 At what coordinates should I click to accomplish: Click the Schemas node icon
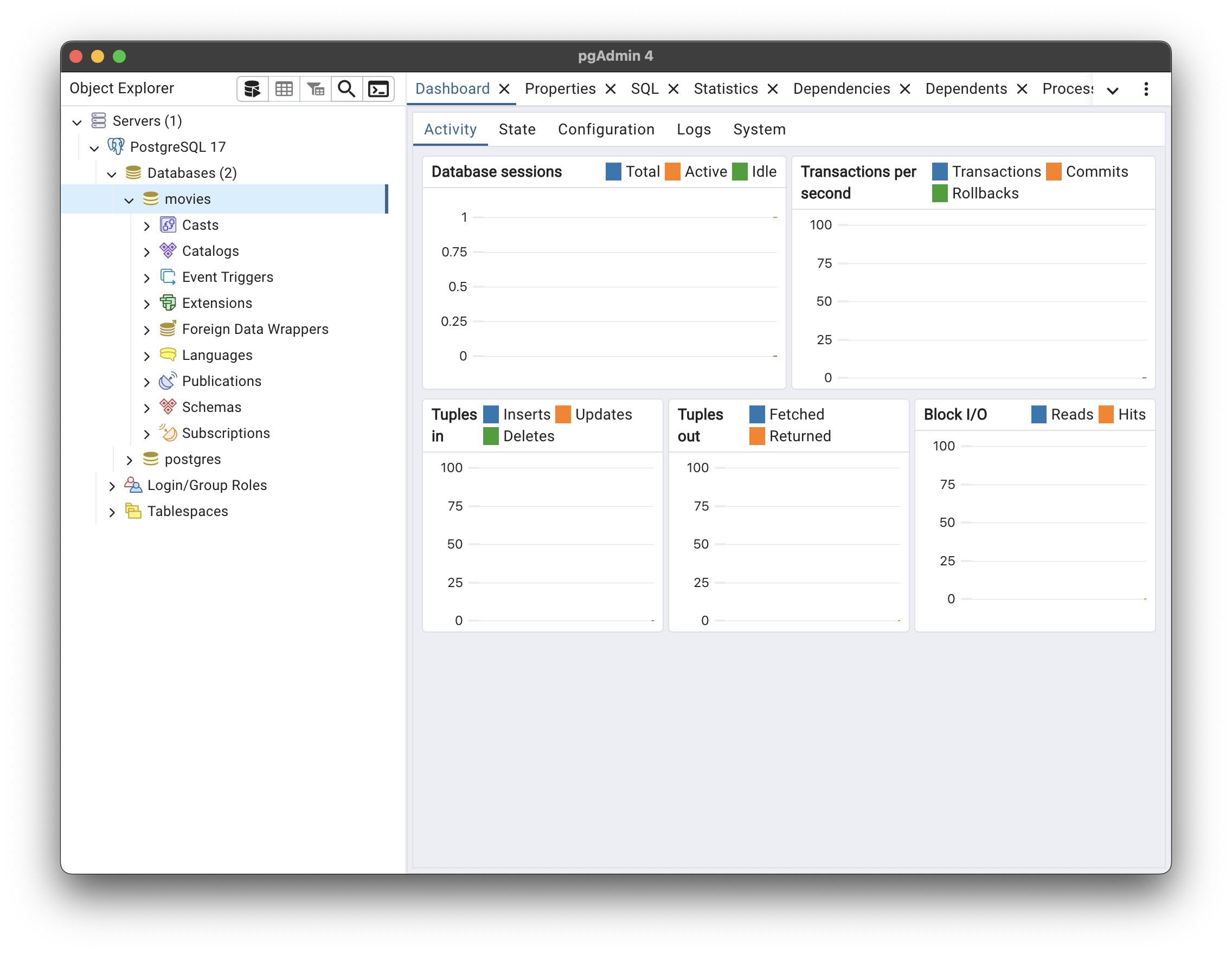tap(168, 407)
